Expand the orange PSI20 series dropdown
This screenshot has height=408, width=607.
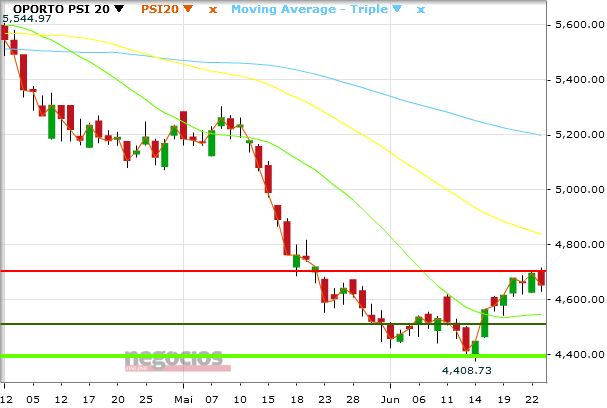coord(188,9)
